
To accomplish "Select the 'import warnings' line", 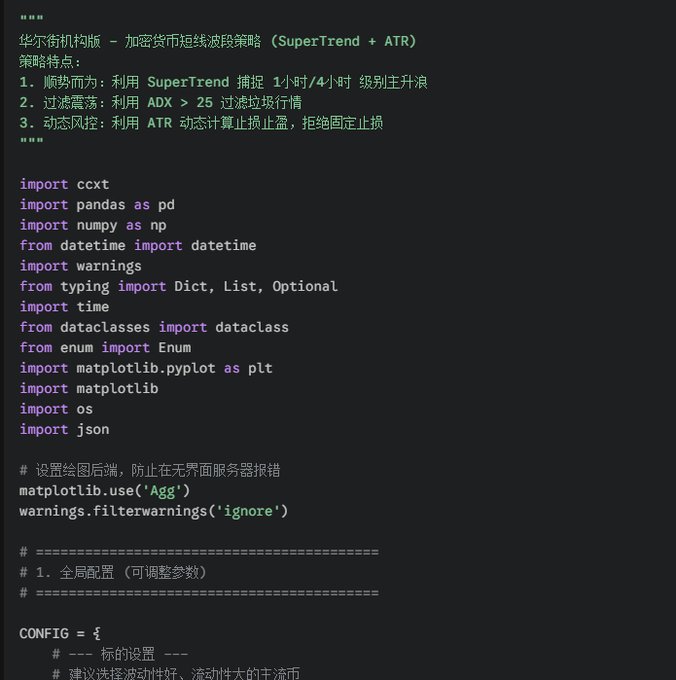I will click(x=80, y=266).
